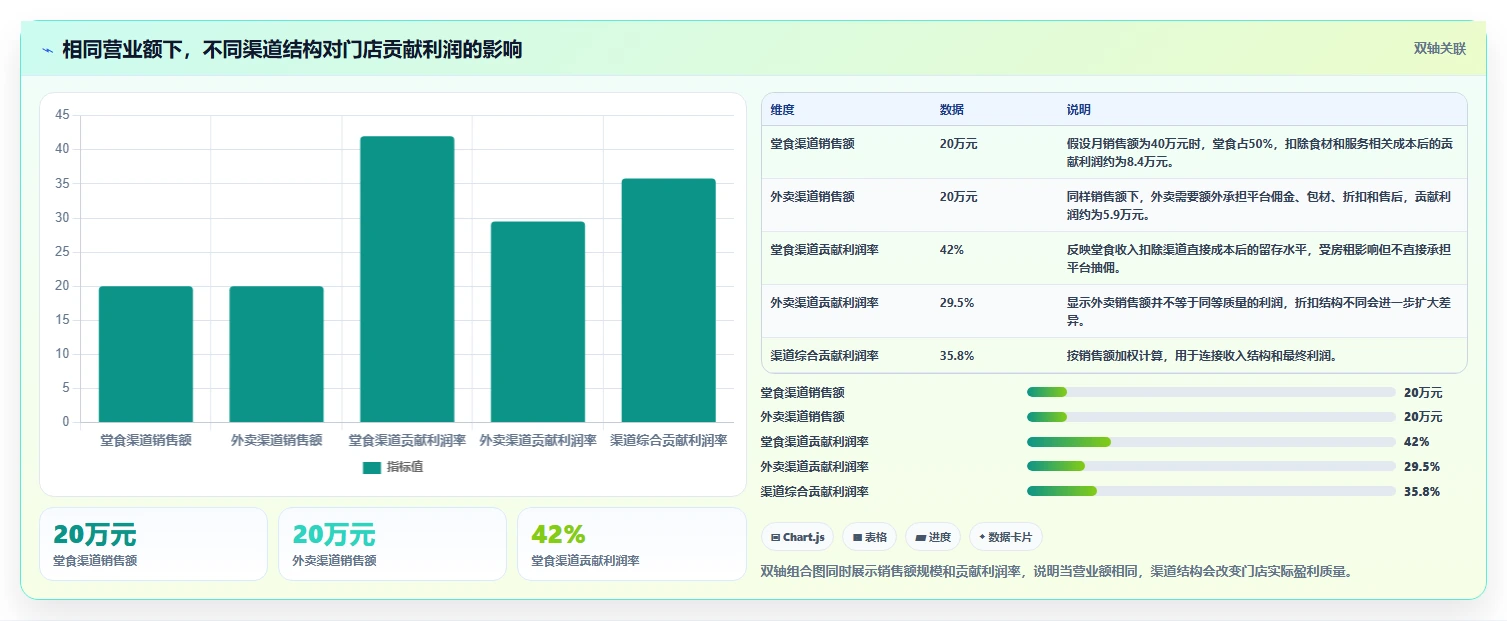Toggle the 指标值 legend label
The width and height of the screenshot is (1507, 621).
[405, 467]
